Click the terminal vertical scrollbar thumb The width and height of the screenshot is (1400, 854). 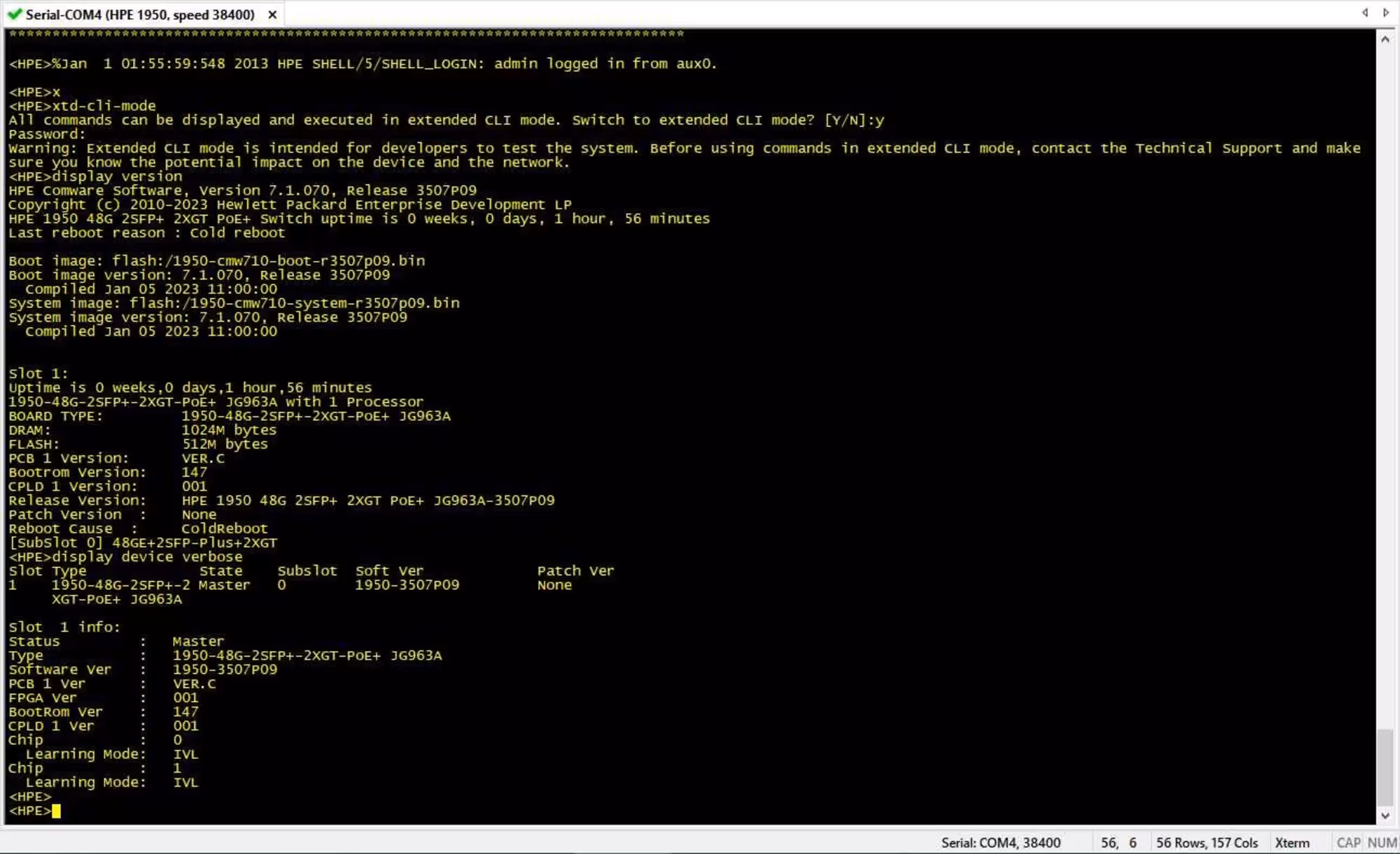(x=1385, y=767)
